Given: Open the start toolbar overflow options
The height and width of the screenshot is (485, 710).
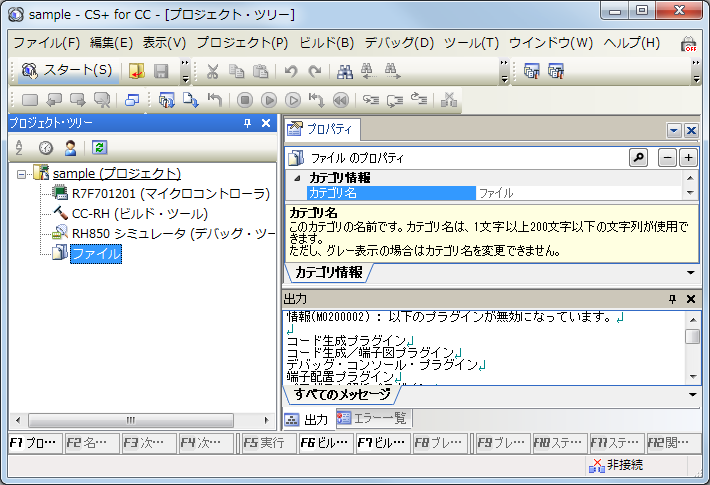Looking at the screenshot, I should tap(185, 71).
